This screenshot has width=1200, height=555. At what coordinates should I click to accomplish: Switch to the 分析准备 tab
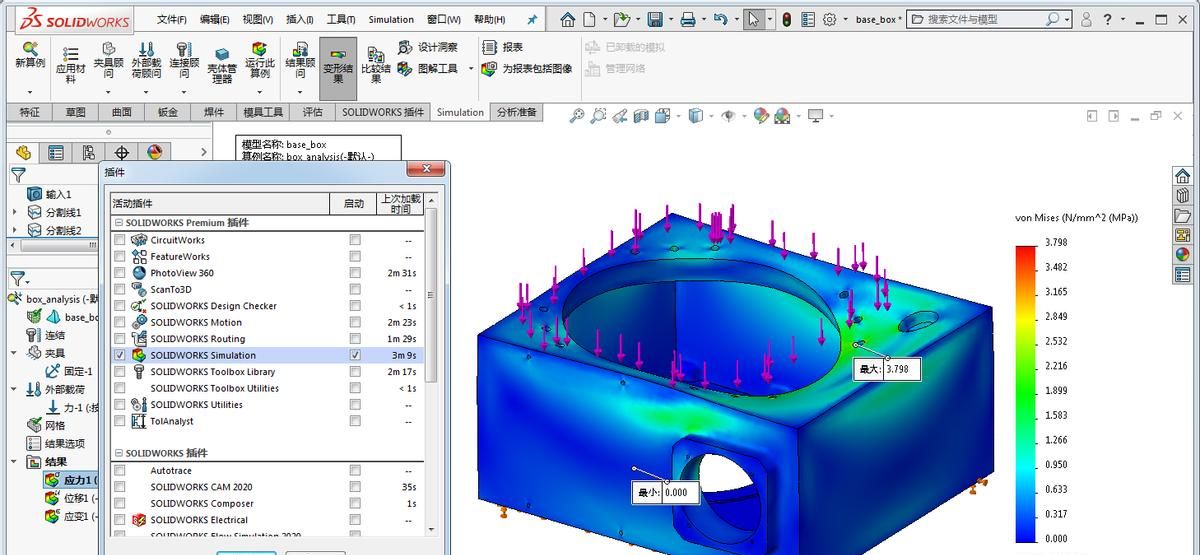517,112
